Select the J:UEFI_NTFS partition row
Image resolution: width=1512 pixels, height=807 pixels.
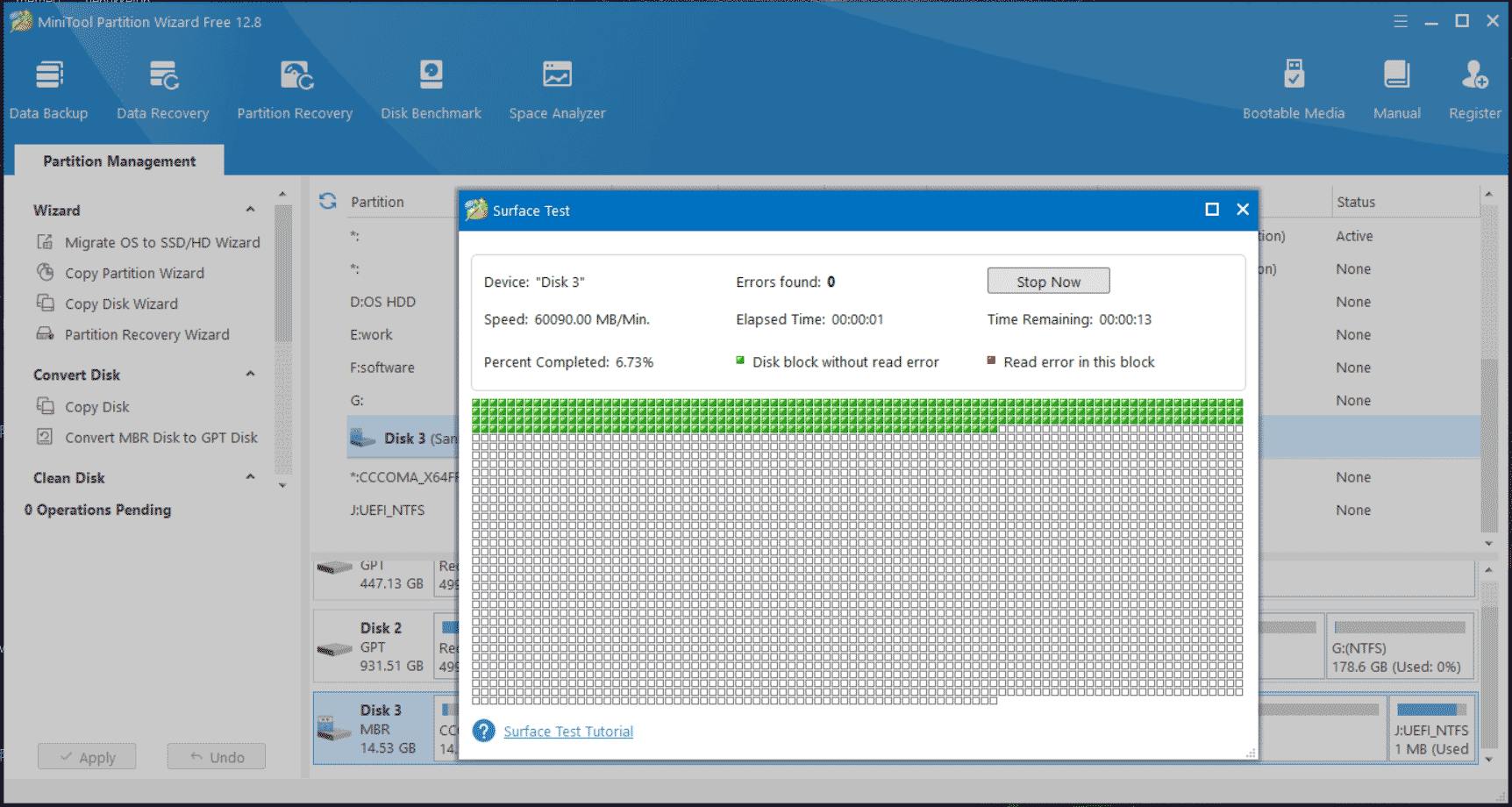[x=387, y=510]
